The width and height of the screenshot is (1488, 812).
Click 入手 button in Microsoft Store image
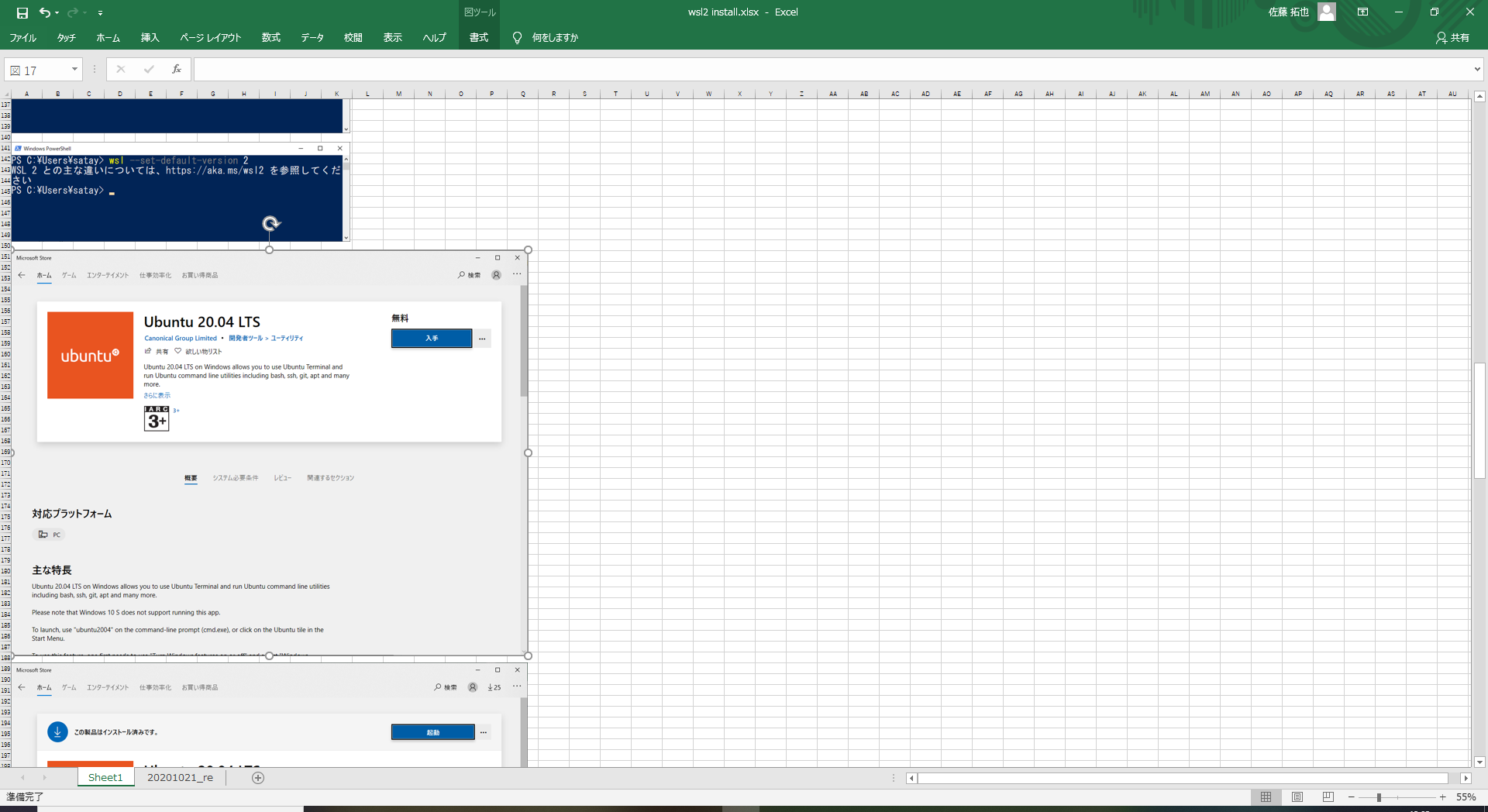click(432, 339)
